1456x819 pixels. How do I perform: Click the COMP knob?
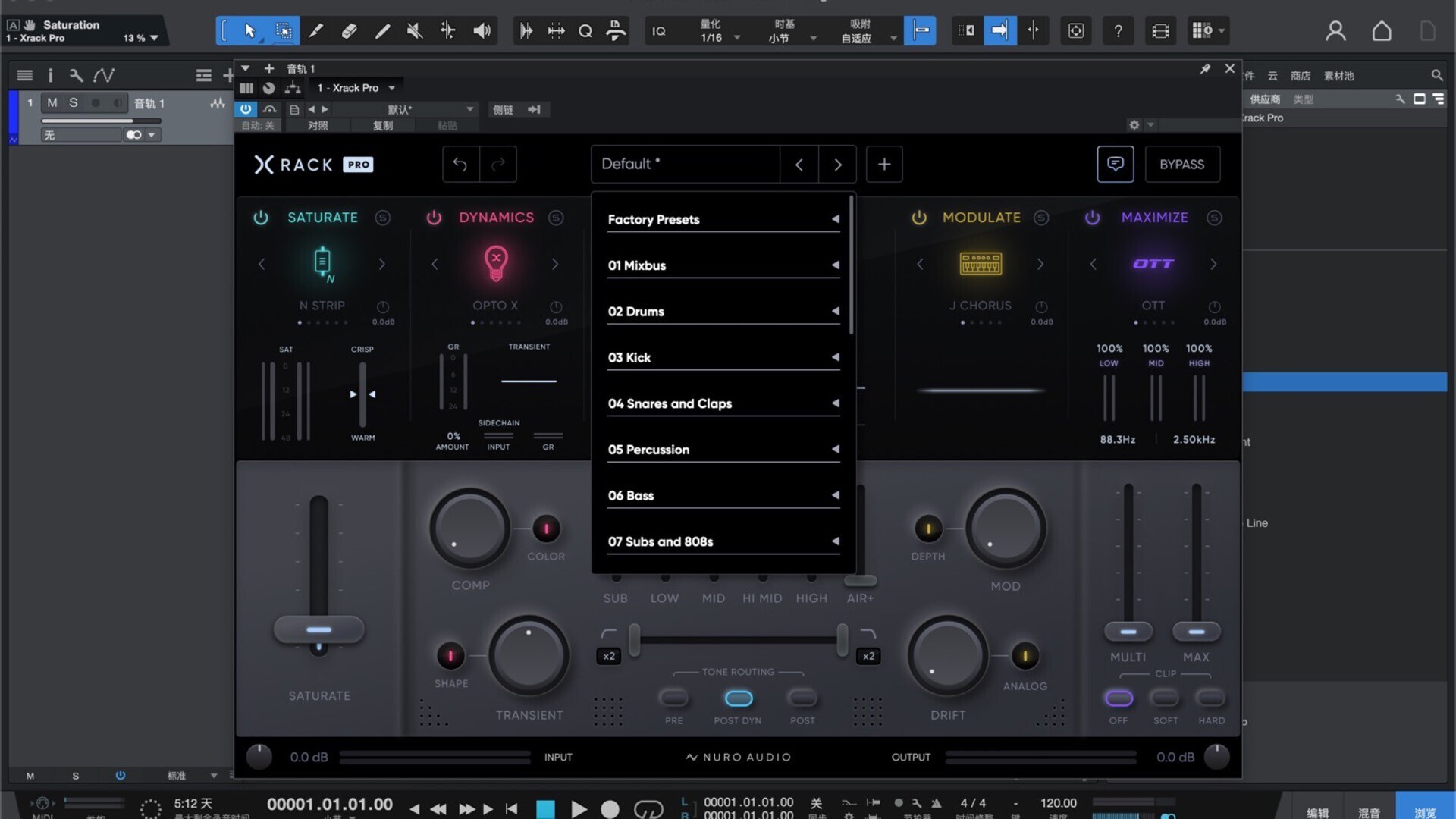pos(470,529)
